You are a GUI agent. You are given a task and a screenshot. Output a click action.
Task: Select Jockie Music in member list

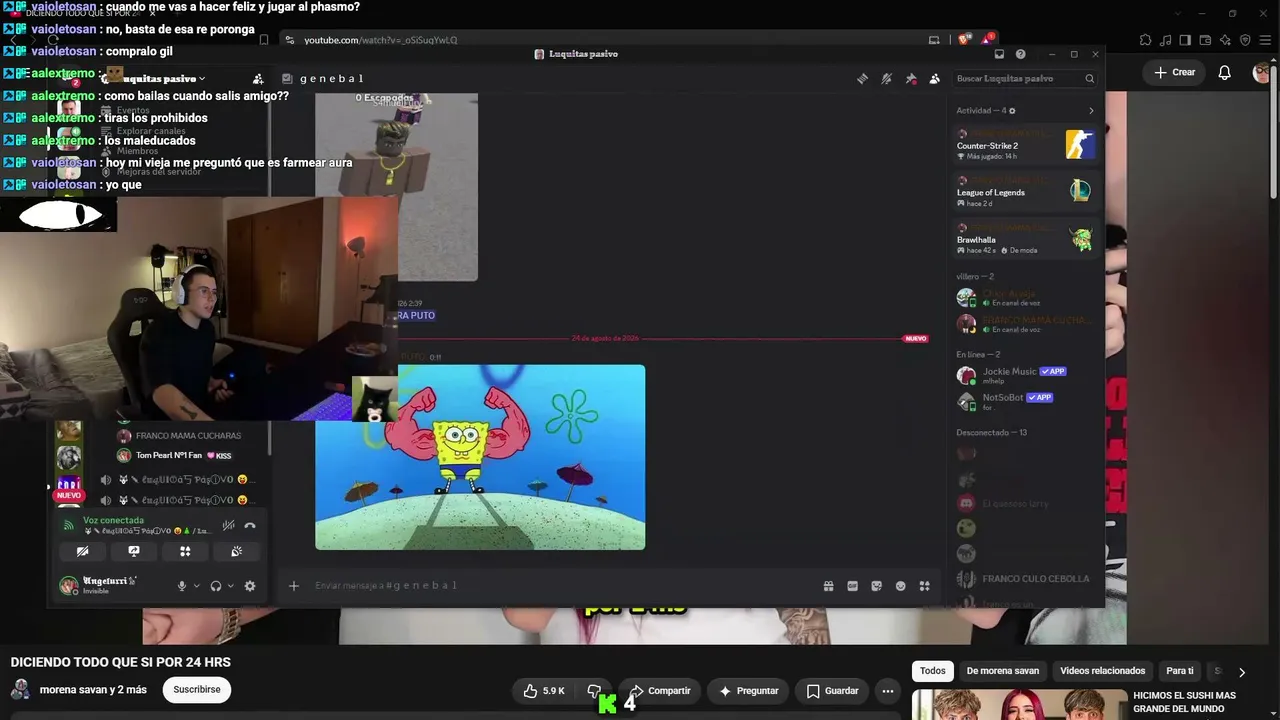click(x=1026, y=375)
